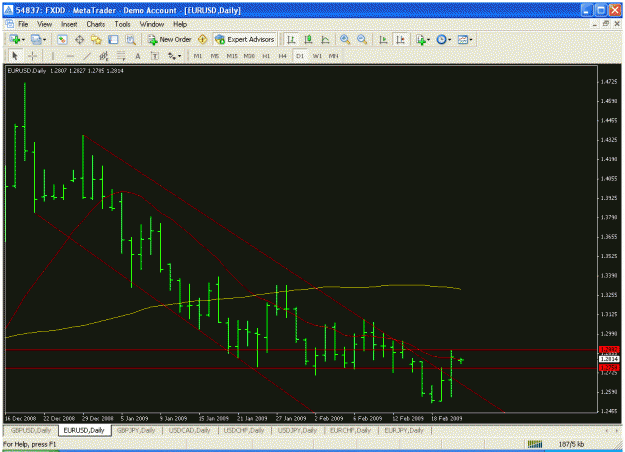Click the connection status bars in status bar

[535, 444]
